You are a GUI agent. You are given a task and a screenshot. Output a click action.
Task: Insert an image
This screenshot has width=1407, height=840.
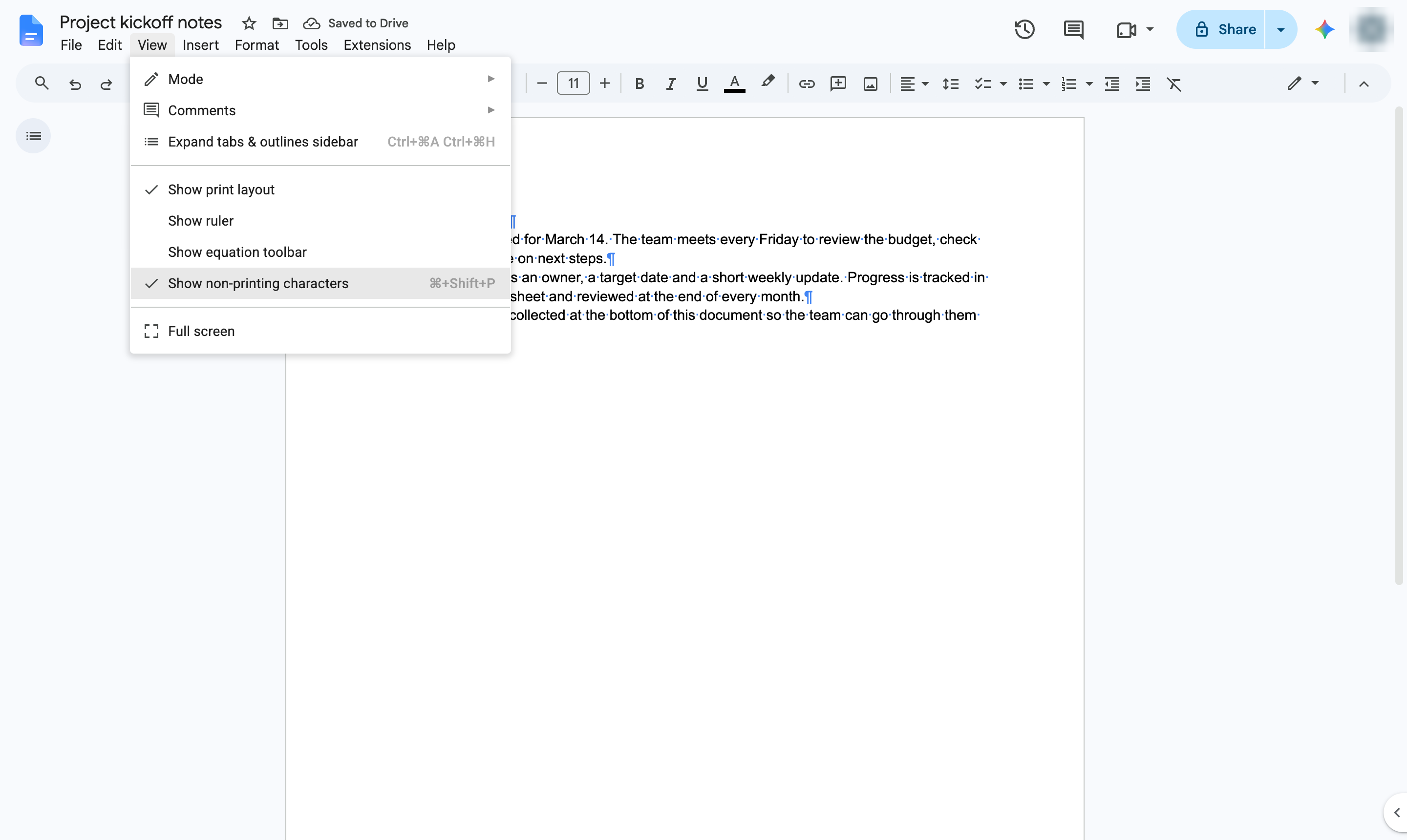870,84
